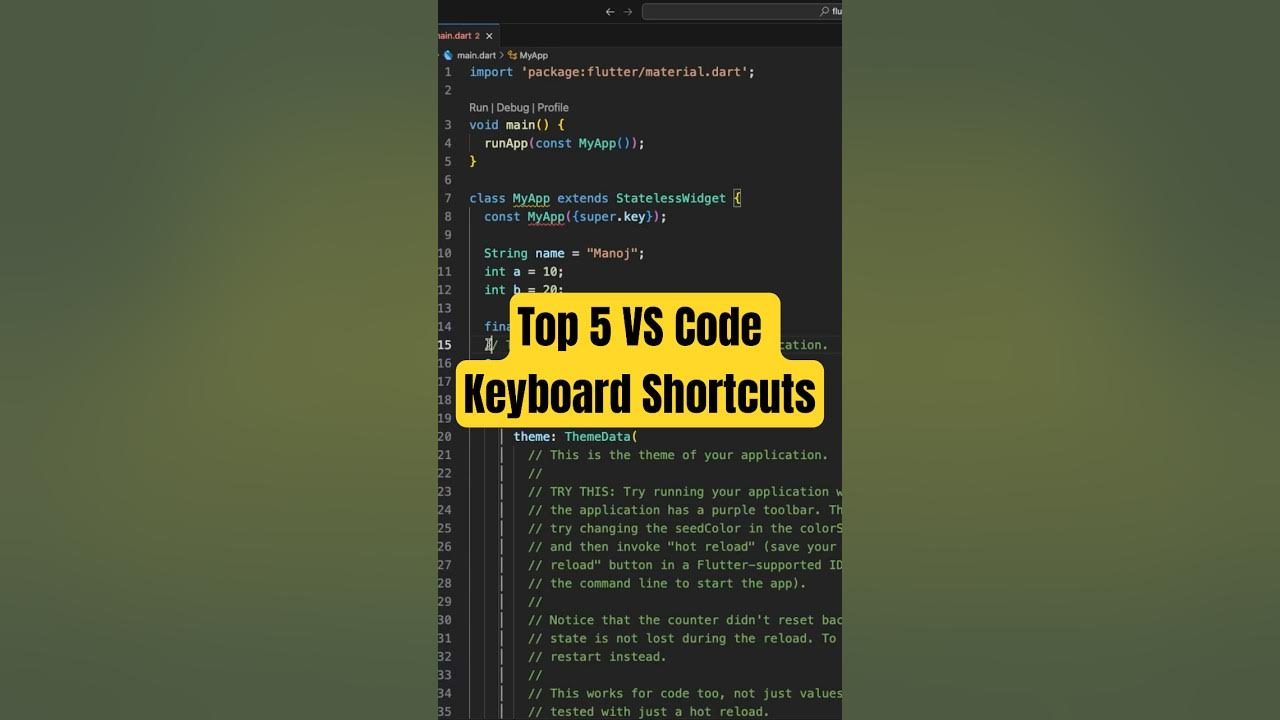
Task: Click runApp on line 4
Action: (x=506, y=143)
